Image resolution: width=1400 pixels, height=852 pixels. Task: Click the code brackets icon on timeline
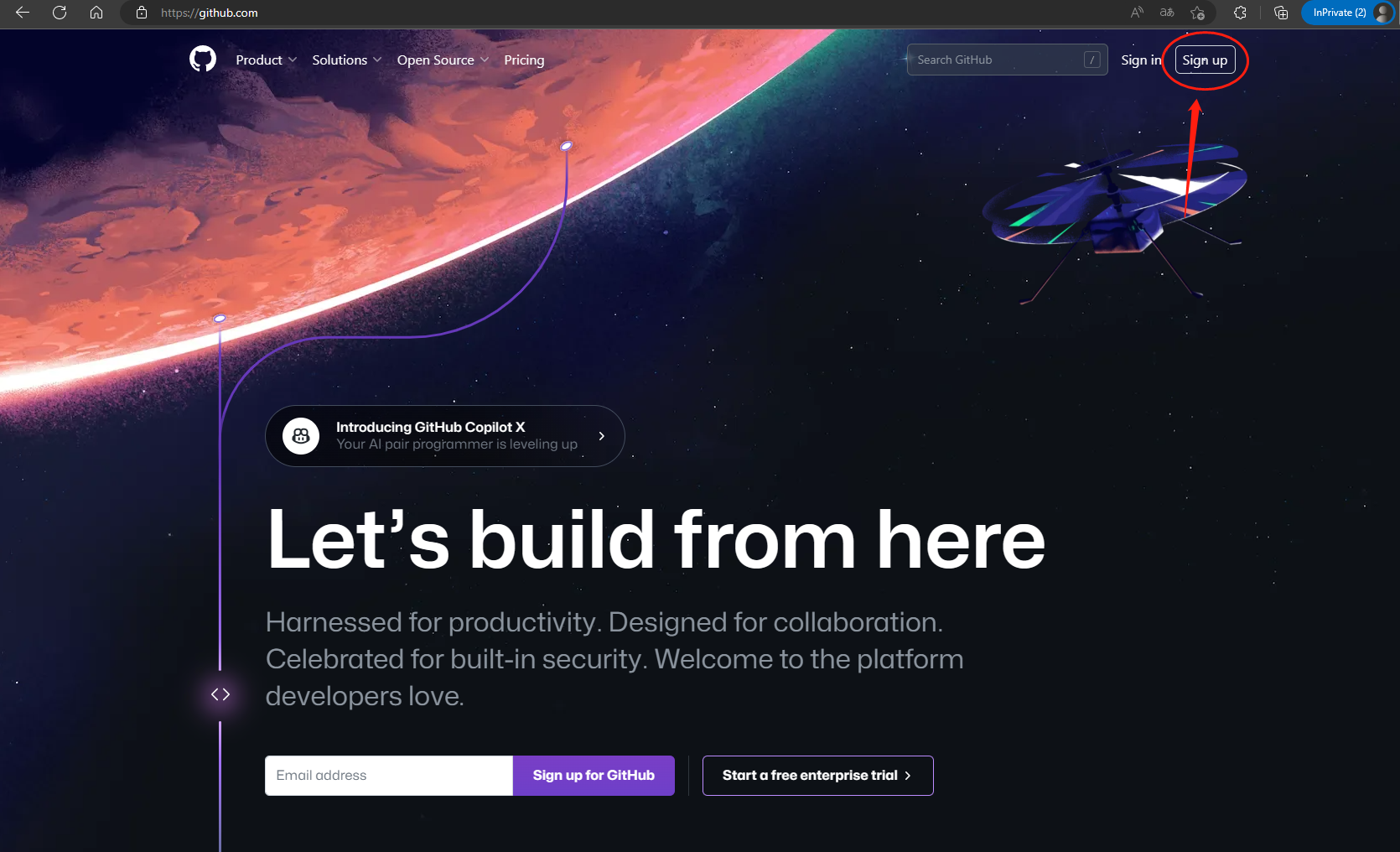(220, 694)
